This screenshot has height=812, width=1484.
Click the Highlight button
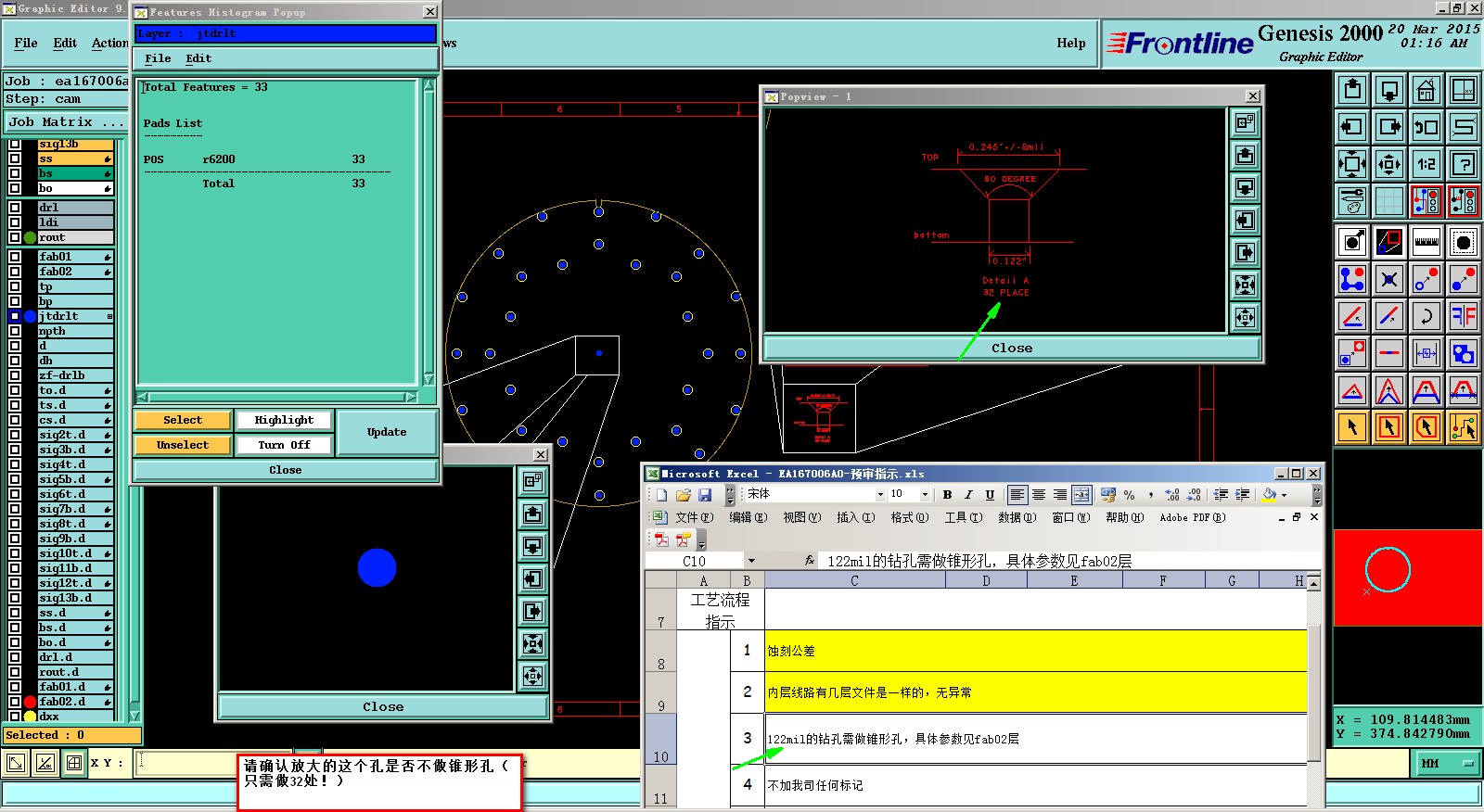click(x=284, y=420)
